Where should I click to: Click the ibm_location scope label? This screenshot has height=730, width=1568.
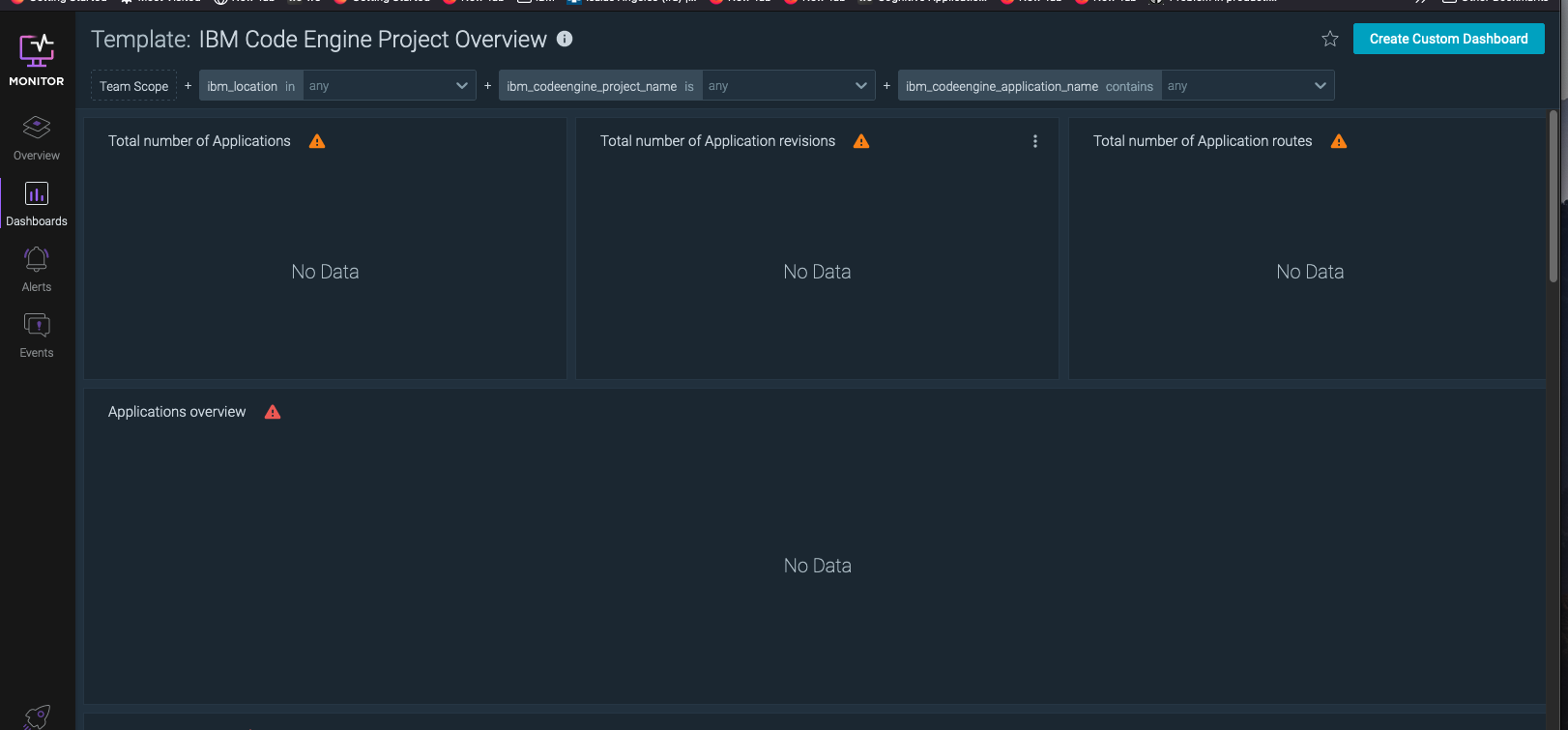(242, 86)
